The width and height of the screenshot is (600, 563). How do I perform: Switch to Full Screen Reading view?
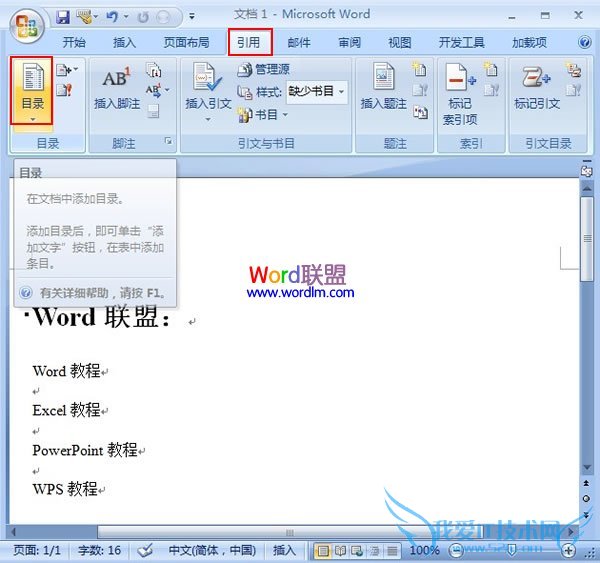point(340,551)
